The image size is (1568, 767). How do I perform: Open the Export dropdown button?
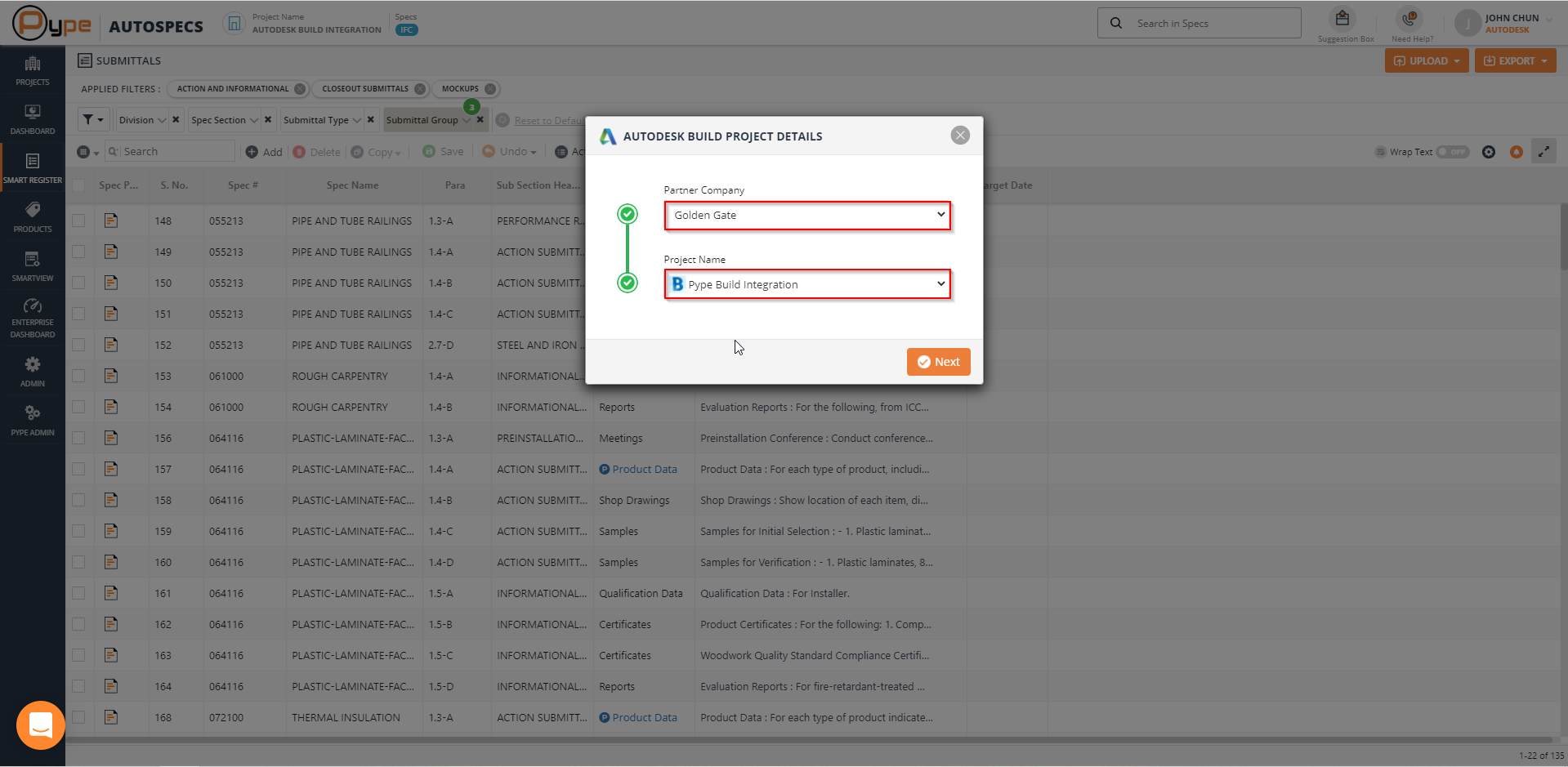point(1516,61)
